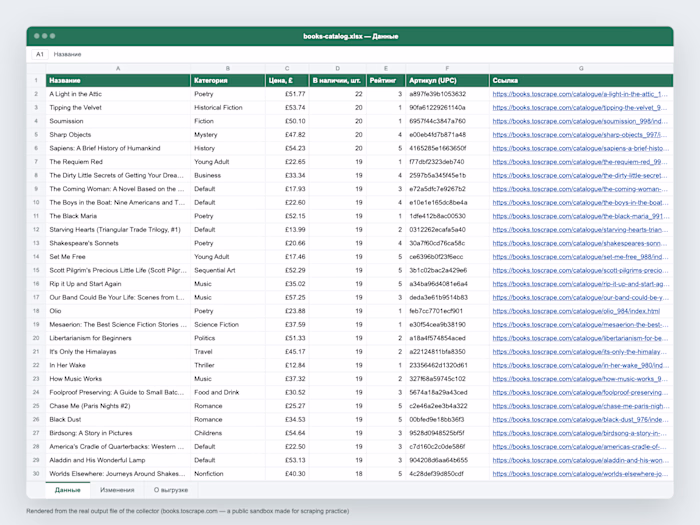Select the category cell 'Food and Drink'
The image size is (700, 525).
pyautogui.click(x=228, y=392)
